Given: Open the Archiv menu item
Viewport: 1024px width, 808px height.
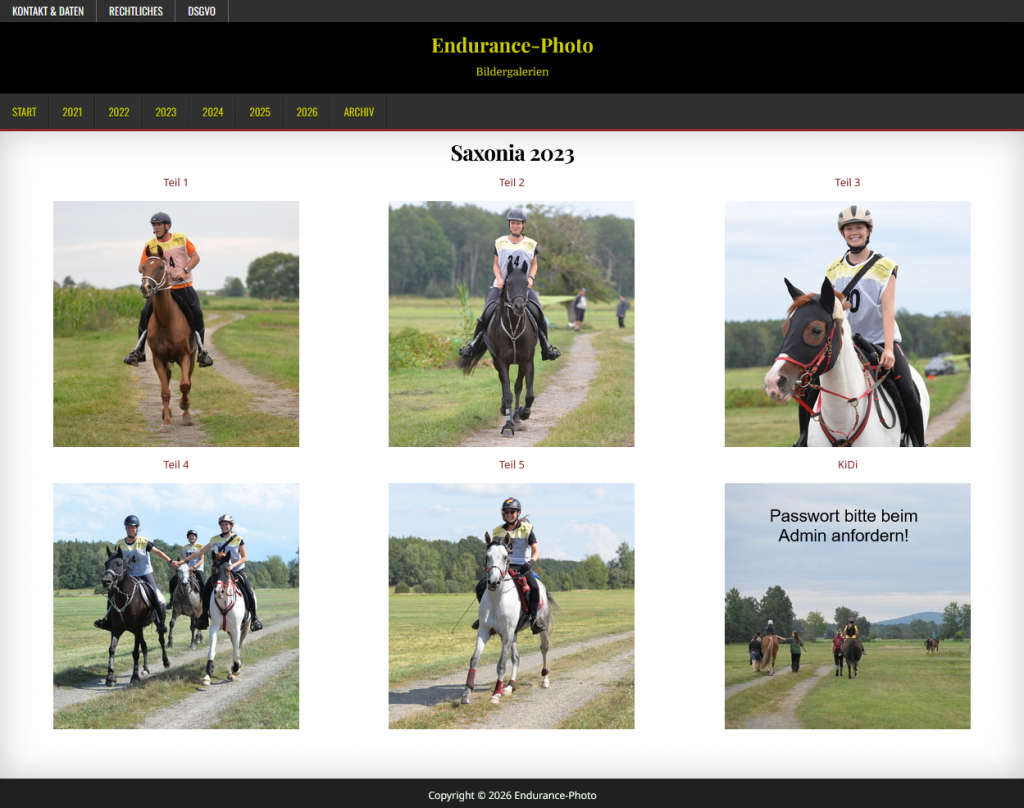Looking at the screenshot, I should coord(359,112).
